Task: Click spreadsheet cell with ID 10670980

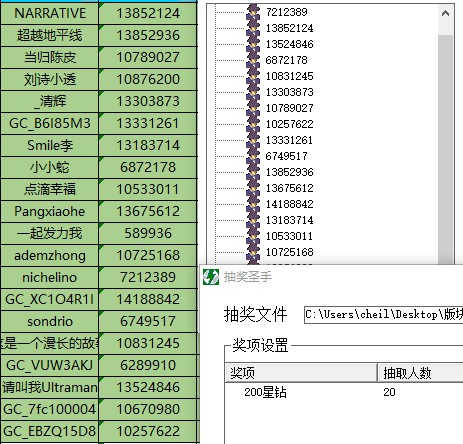Action: (x=148, y=409)
